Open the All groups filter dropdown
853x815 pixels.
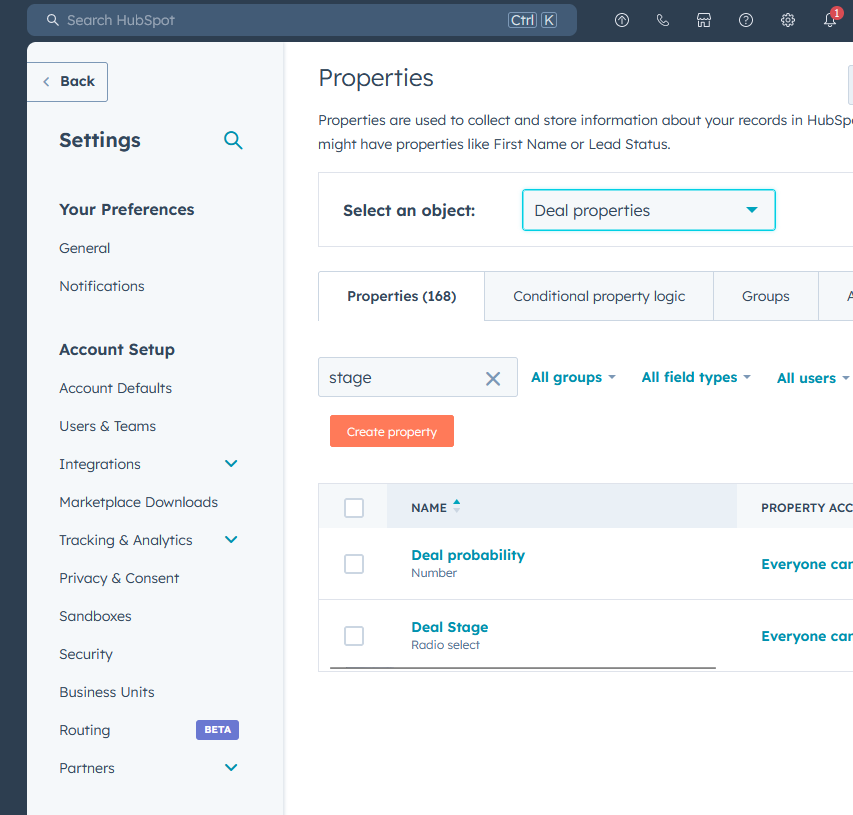coord(573,377)
